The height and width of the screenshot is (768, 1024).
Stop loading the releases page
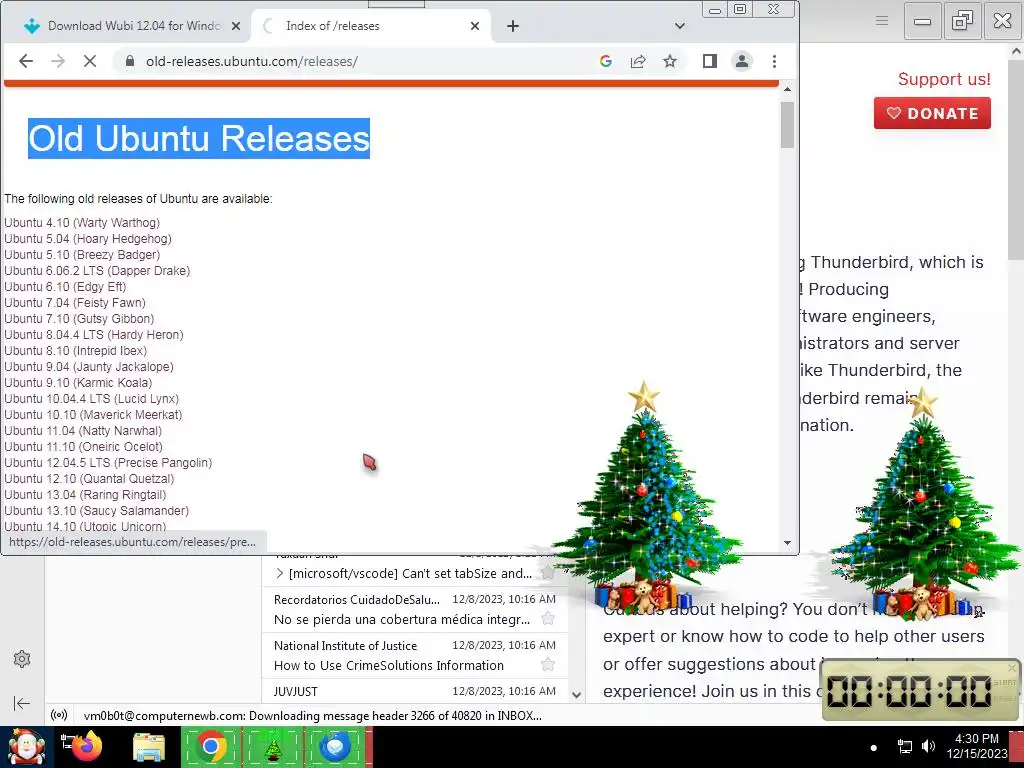pyautogui.click(x=90, y=61)
